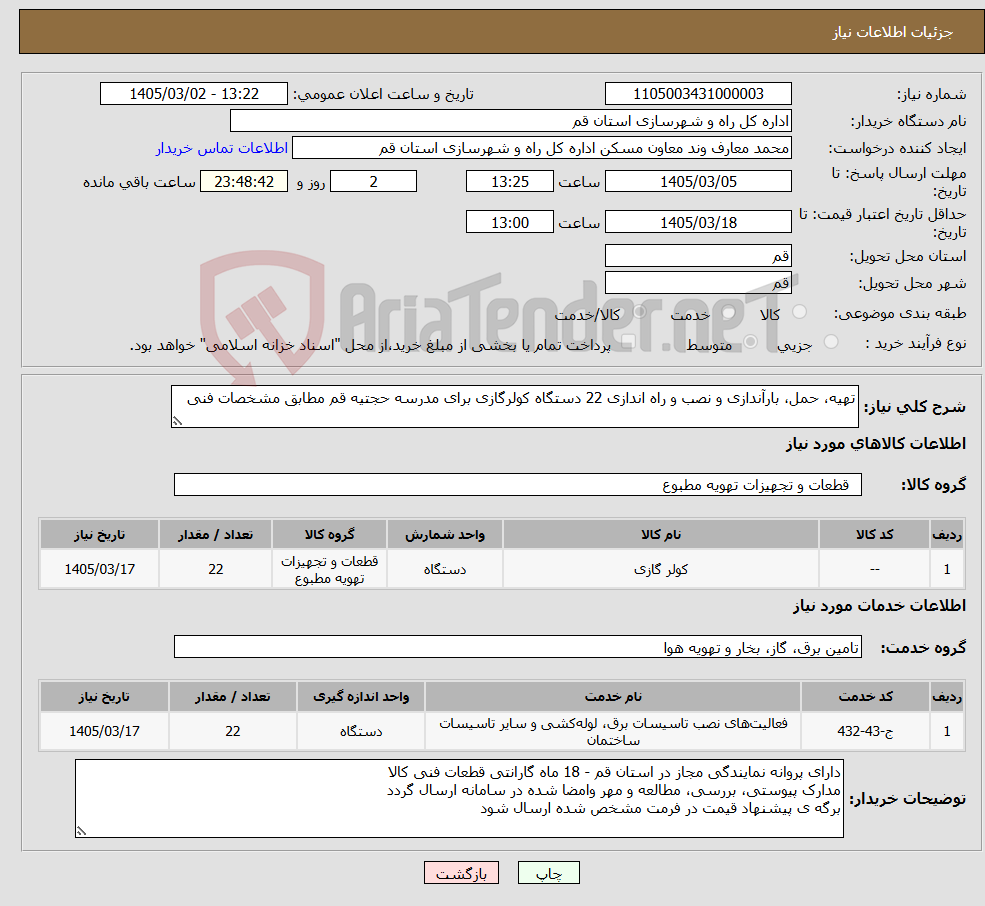This screenshot has width=985, height=906.
Task: Click service group field تامین برق، گاز
Action: tap(518, 647)
